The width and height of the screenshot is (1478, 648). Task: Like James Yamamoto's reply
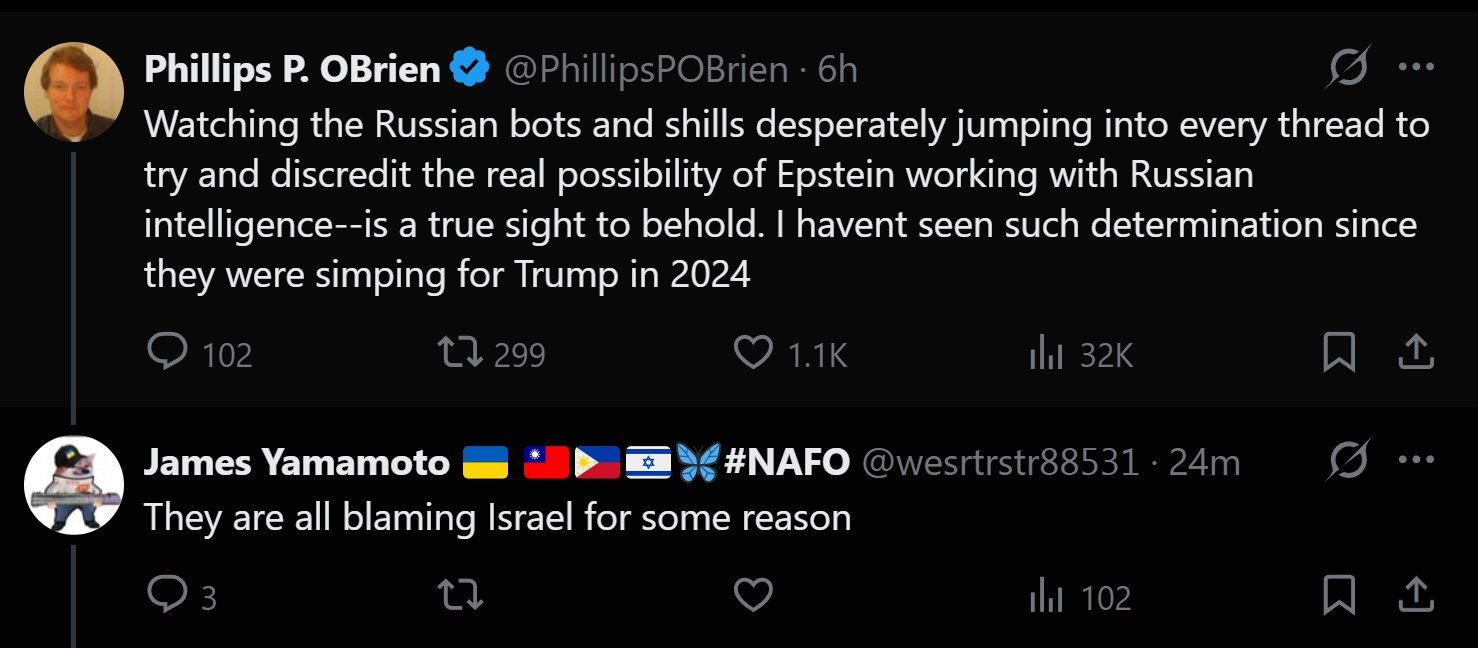[754, 596]
